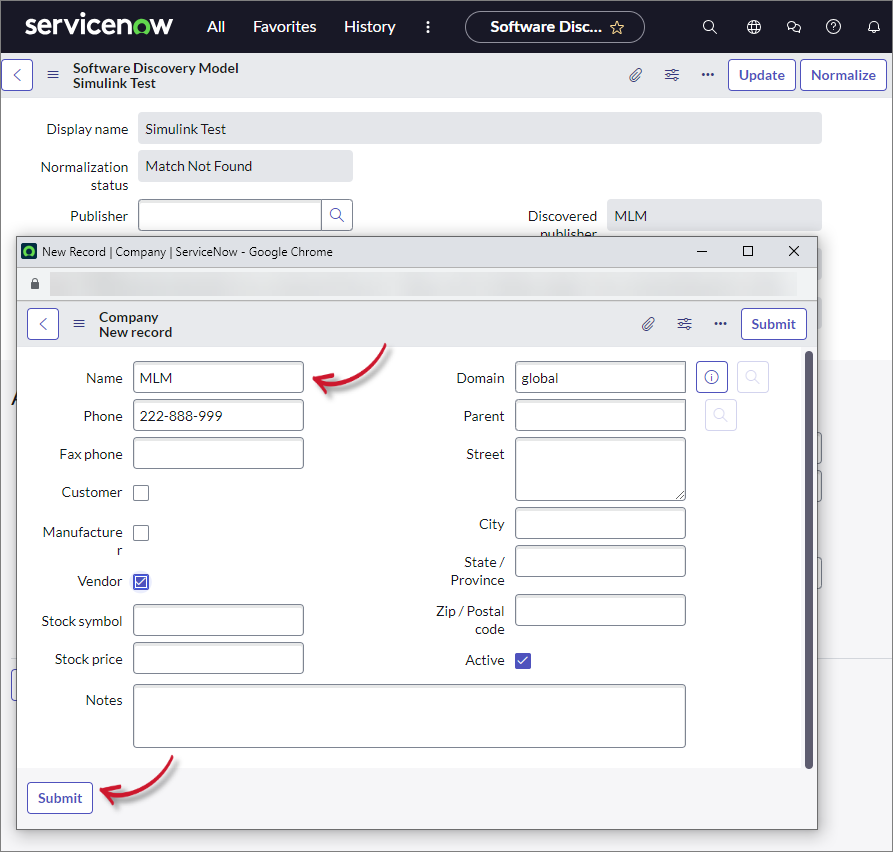893x852 pixels.
Task: Open the help question mark icon
Action: [833, 27]
